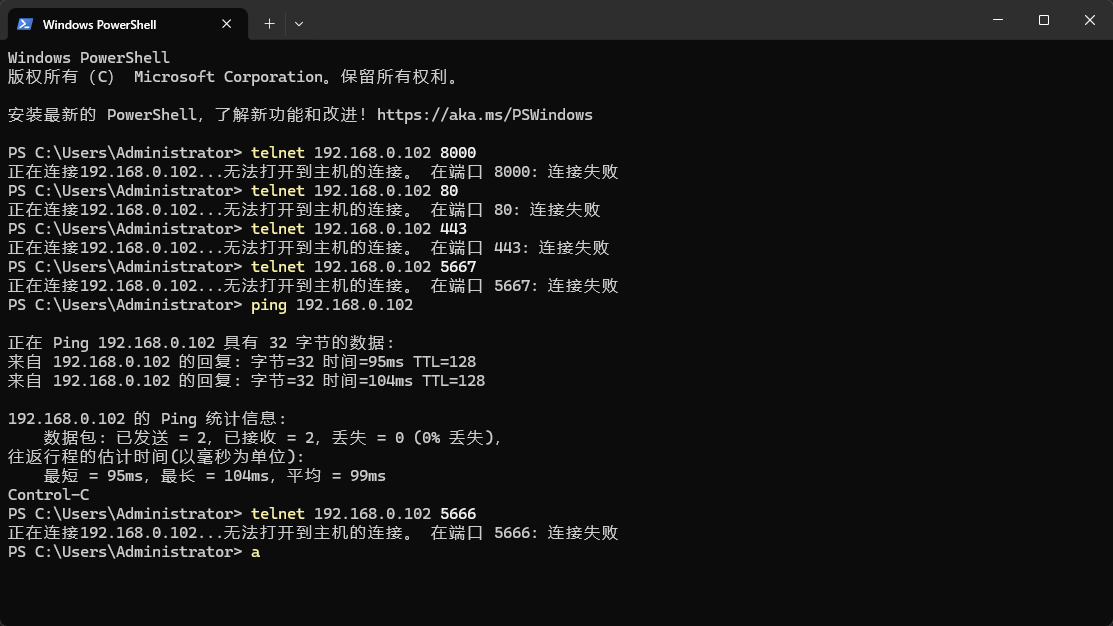This screenshot has height=626, width=1113.
Task: Open a new tab with plus button
Action: coord(269,24)
